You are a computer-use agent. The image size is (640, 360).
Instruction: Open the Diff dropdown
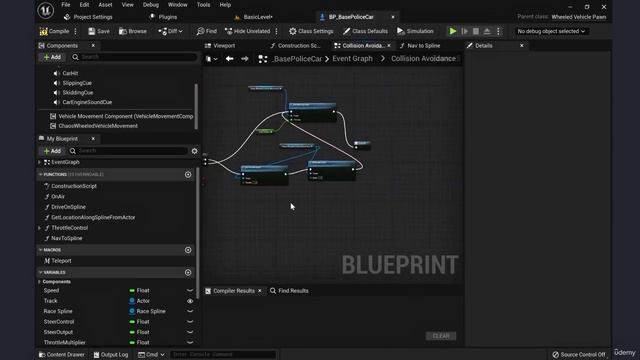[x=171, y=31]
